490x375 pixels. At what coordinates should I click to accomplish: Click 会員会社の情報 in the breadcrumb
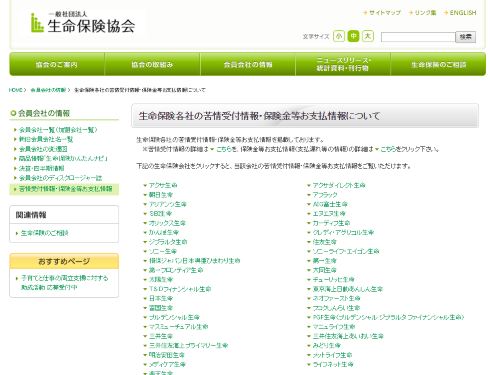click(48, 90)
